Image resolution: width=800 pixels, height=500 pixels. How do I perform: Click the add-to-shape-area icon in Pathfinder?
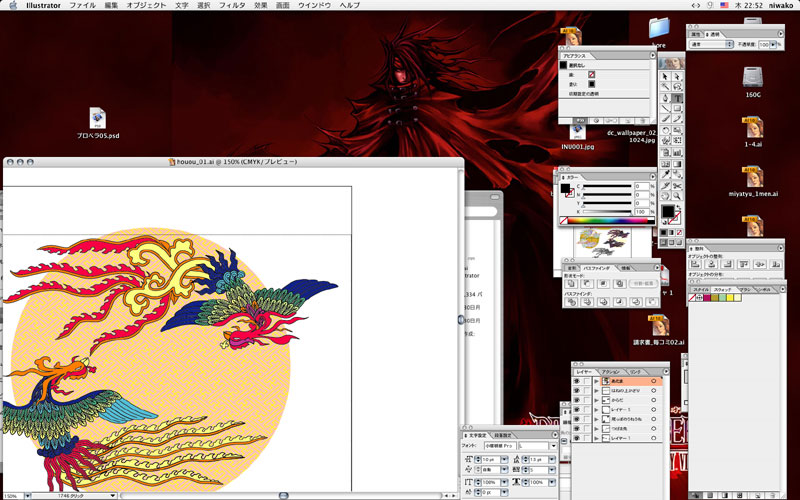(571, 284)
